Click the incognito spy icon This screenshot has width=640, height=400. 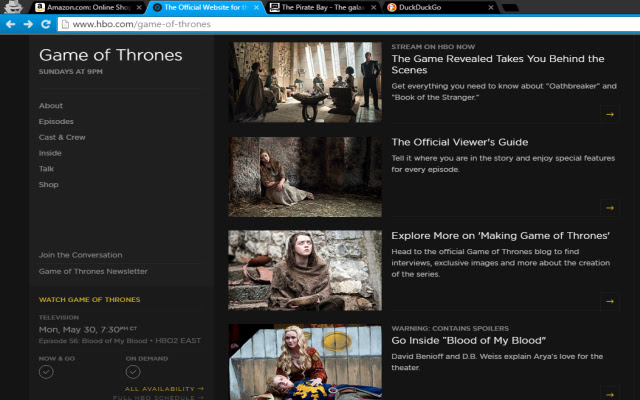13,7
